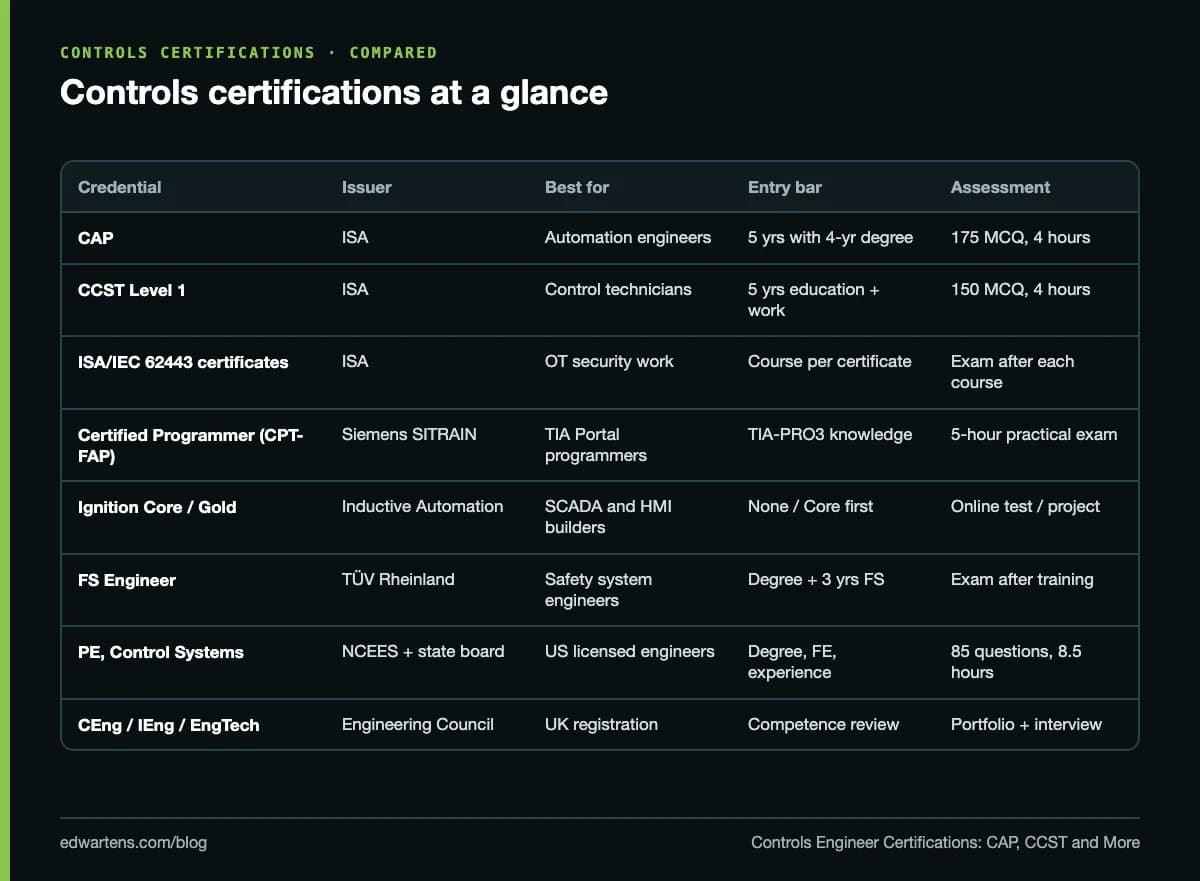Image resolution: width=1200 pixels, height=881 pixels.
Task: Click the 'Engineering Council' issuer cell
Action: [x=418, y=724]
